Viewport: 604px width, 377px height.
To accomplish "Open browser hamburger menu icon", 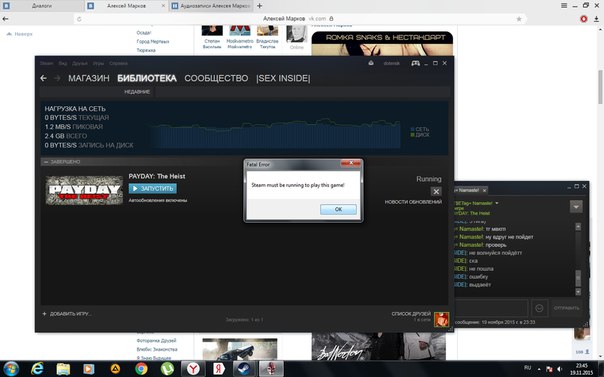I will pos(564,6).
